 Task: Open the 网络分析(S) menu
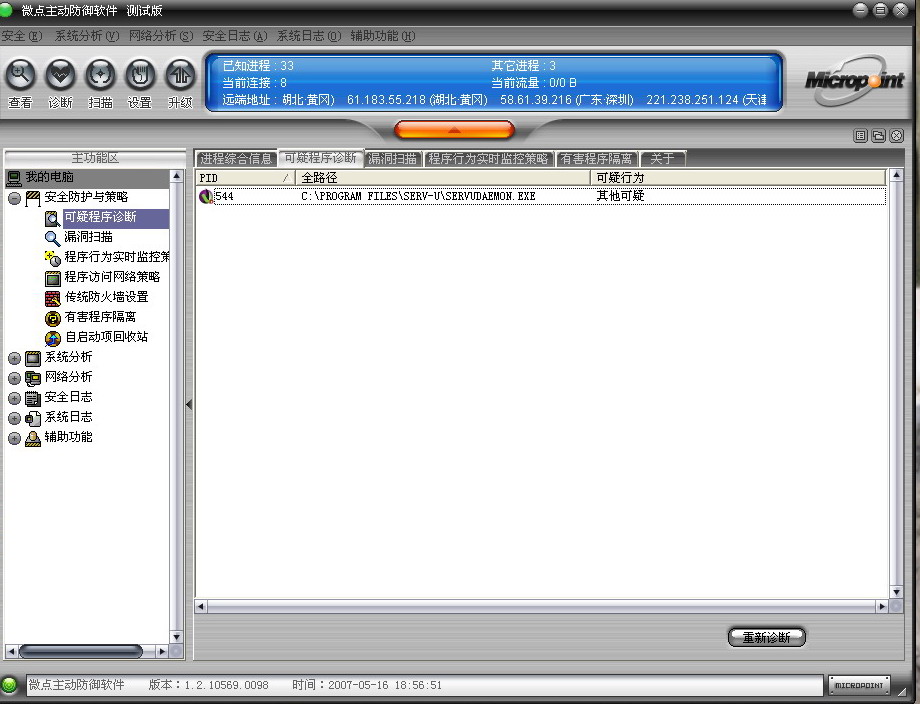tap(161, 36)
